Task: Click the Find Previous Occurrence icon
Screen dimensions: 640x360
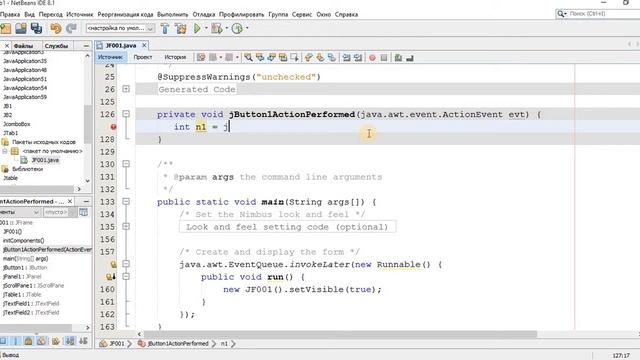Action: pyautogui.click(x=260, y=58)
